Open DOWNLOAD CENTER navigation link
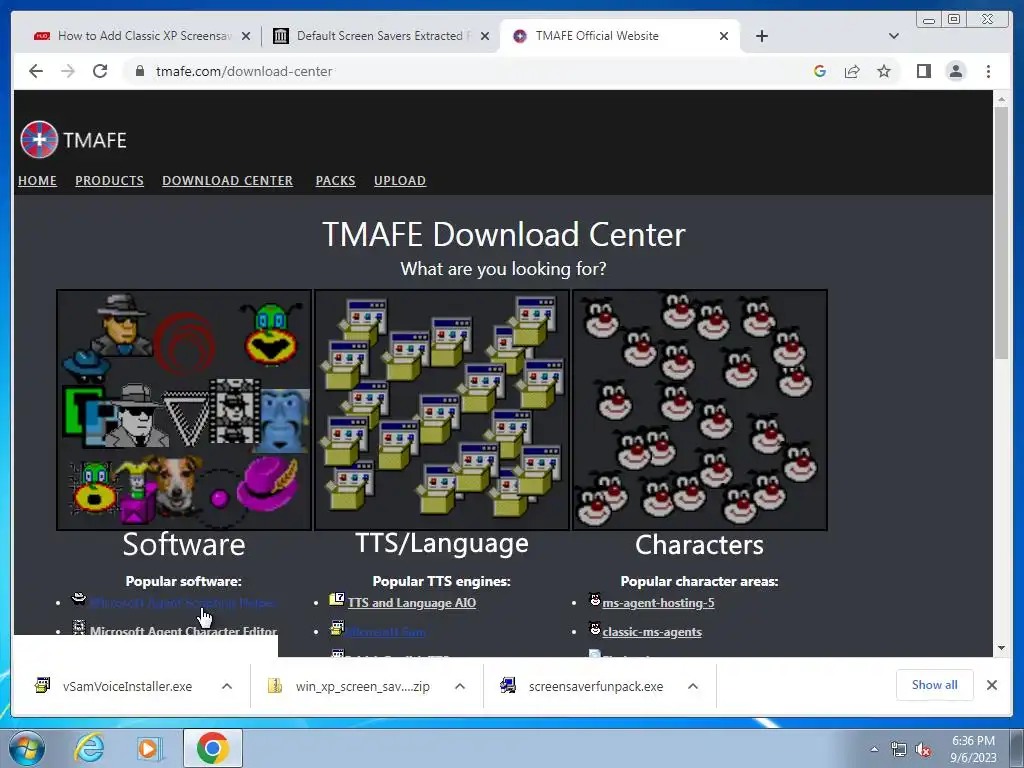The width and height of the screenshot is (1024, 768). coord(227,181)
